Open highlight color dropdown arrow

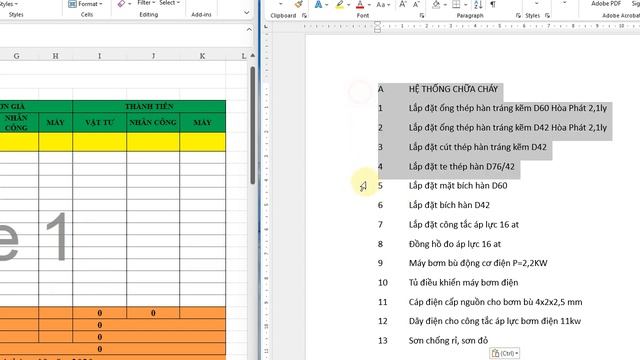pos(348,5)
